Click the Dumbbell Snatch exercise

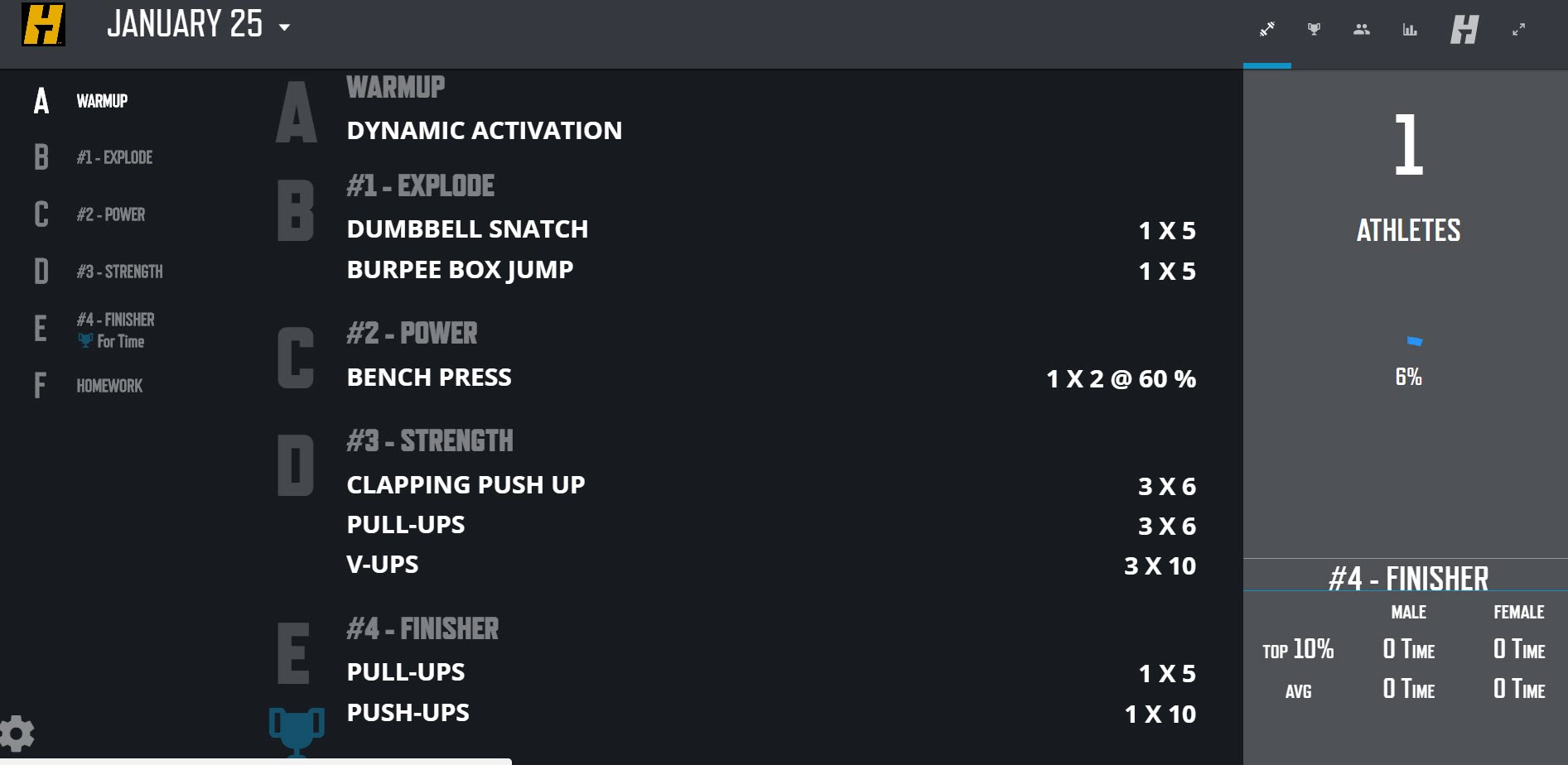[x=467, y=229]
